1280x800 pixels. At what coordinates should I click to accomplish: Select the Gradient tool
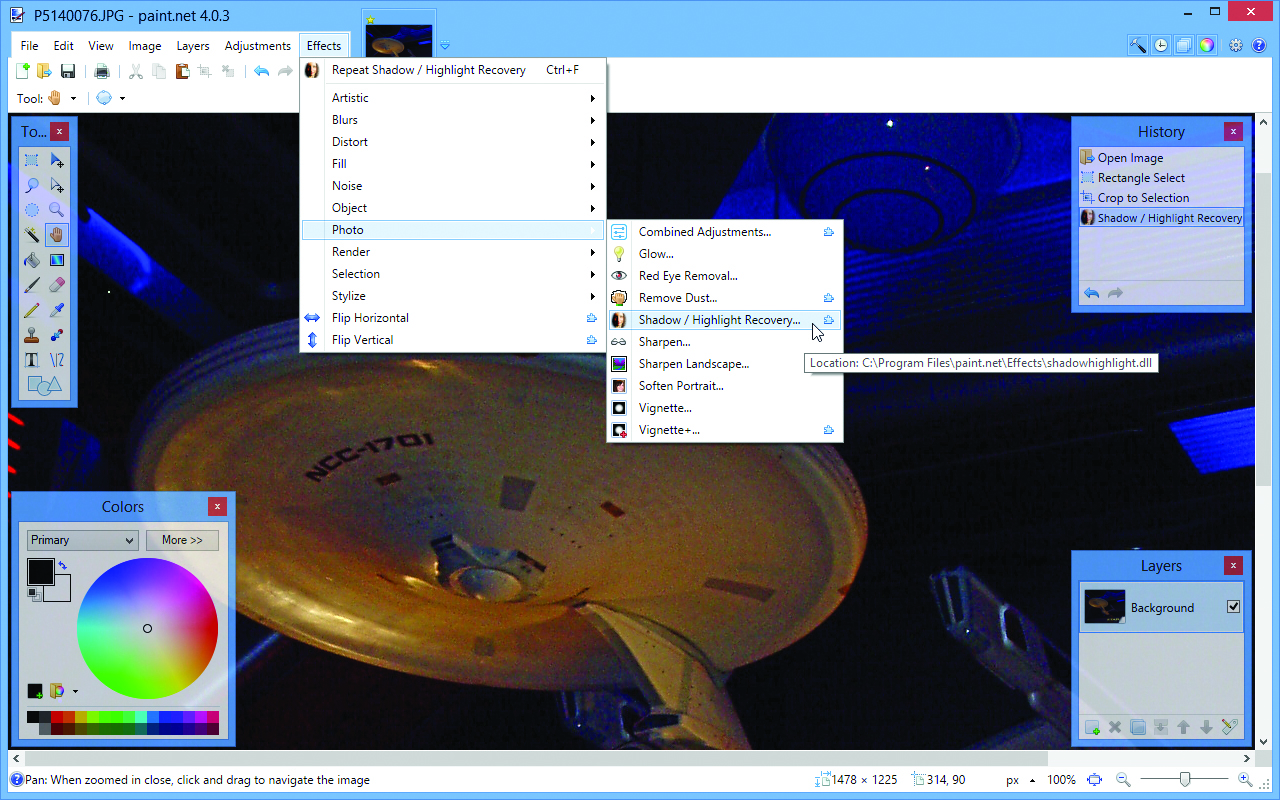click(56, 259)
